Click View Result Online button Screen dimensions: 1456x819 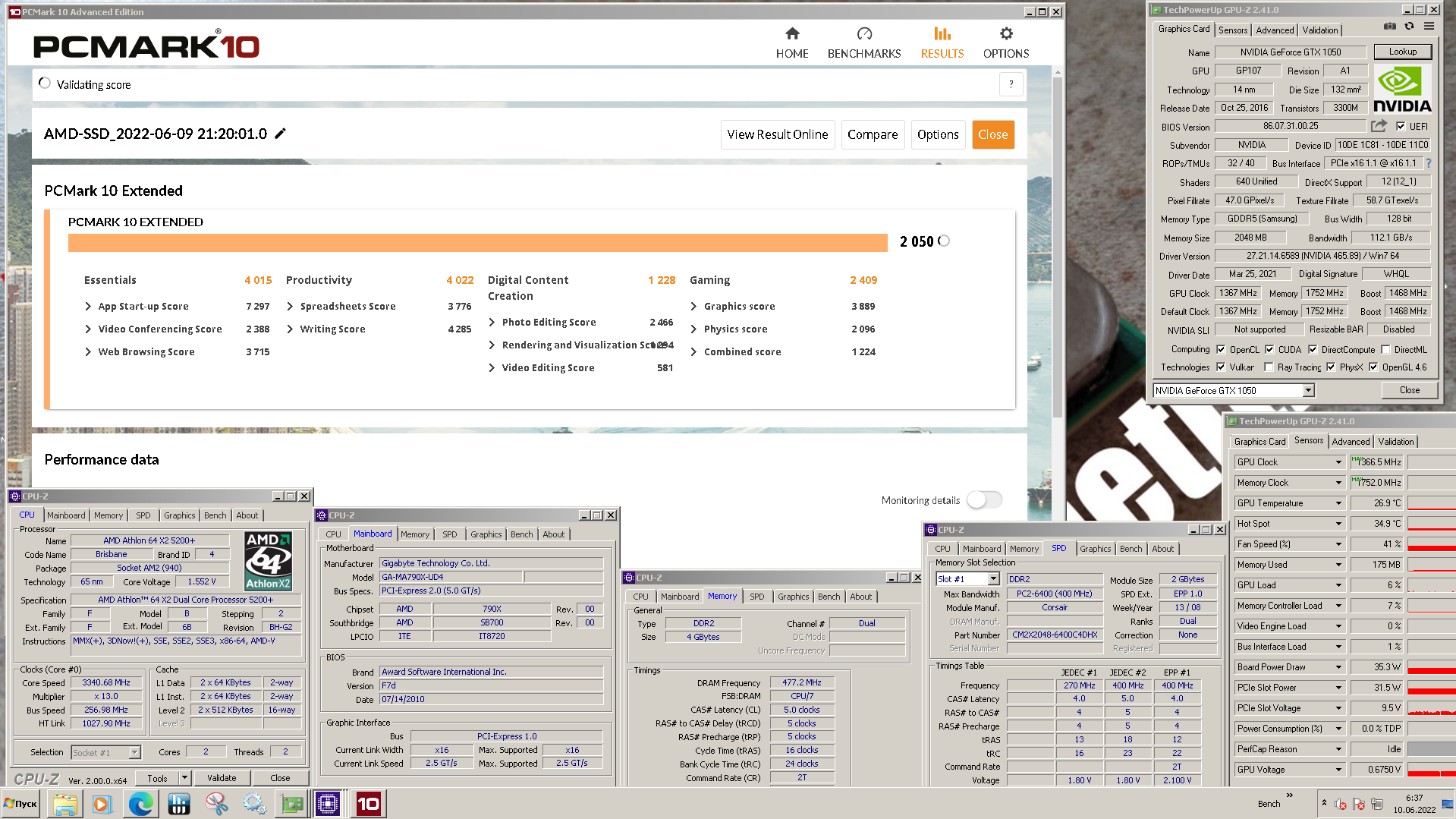(x=778, y=134)
